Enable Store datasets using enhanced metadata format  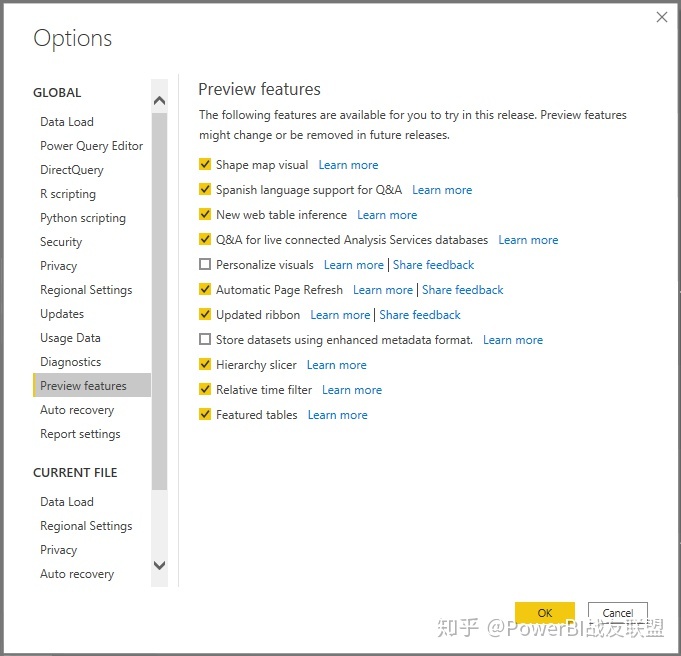pos(205,339)
